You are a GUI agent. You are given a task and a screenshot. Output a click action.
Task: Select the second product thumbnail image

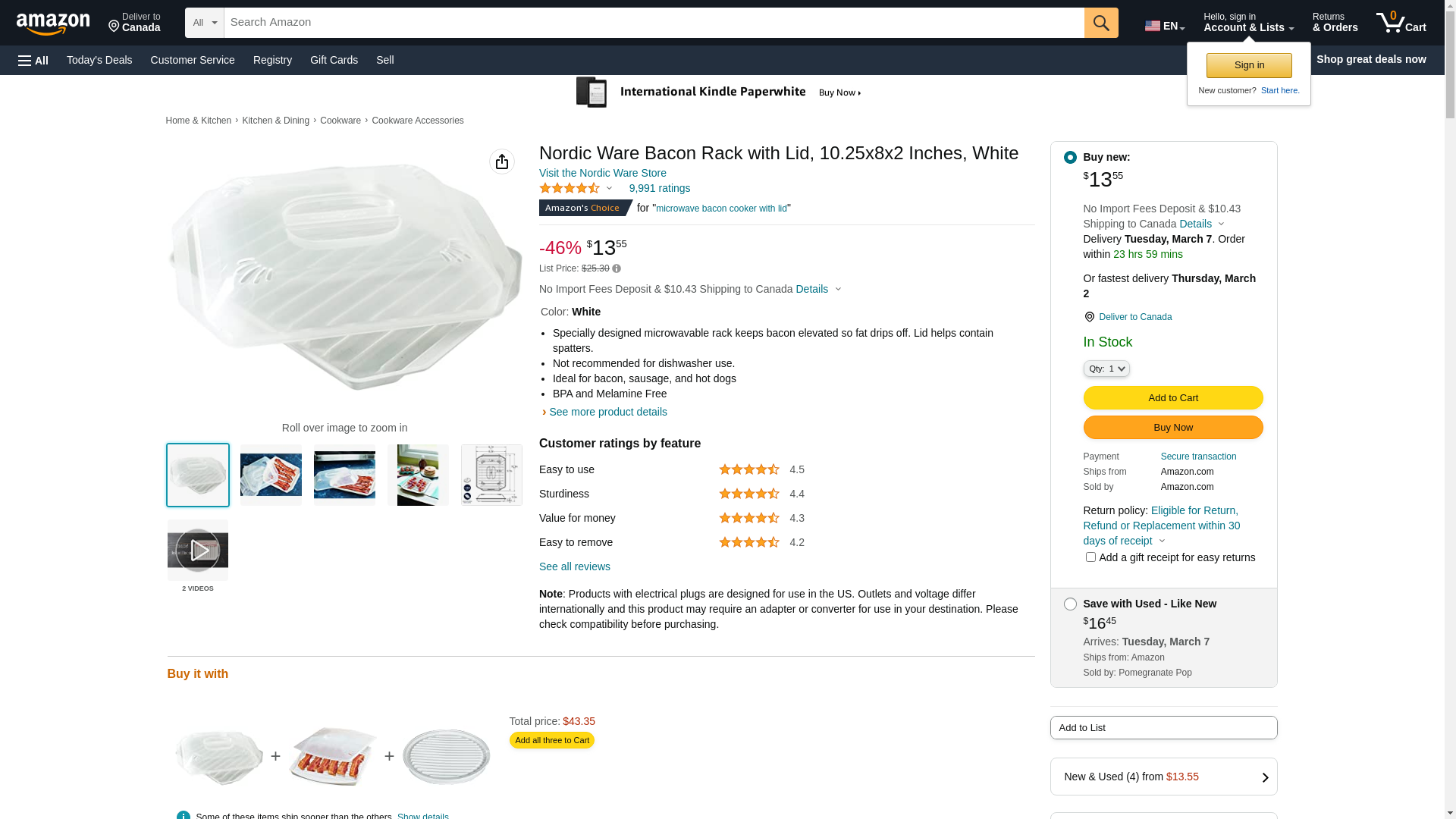click(271, 475)
